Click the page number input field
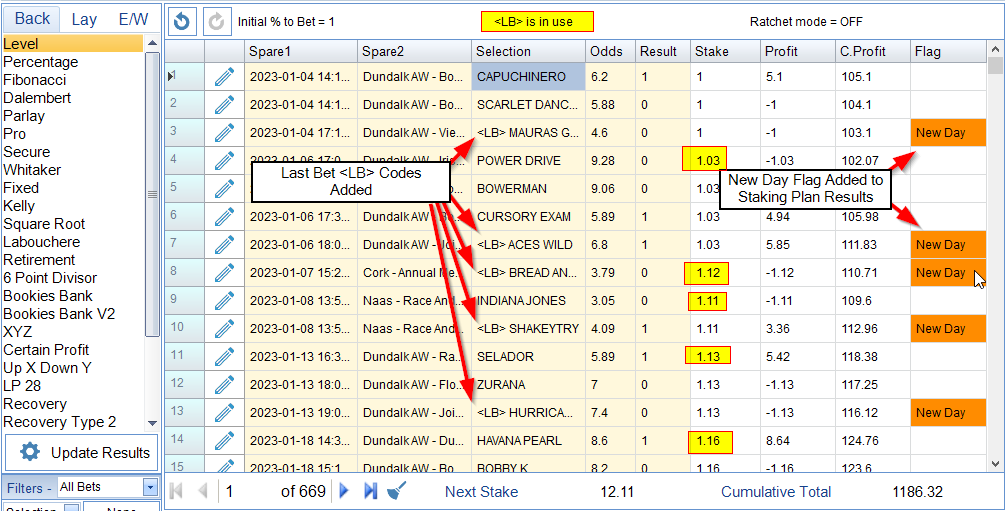Image resolution: width=1005 pixels, height=511 pixels. pyautogui.click(x=248, y=491)
